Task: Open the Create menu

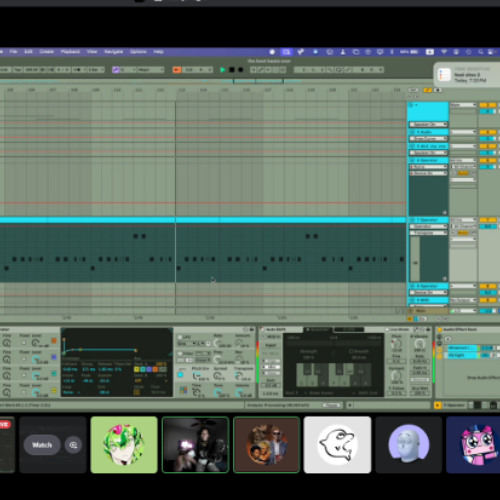Action: 47,52
